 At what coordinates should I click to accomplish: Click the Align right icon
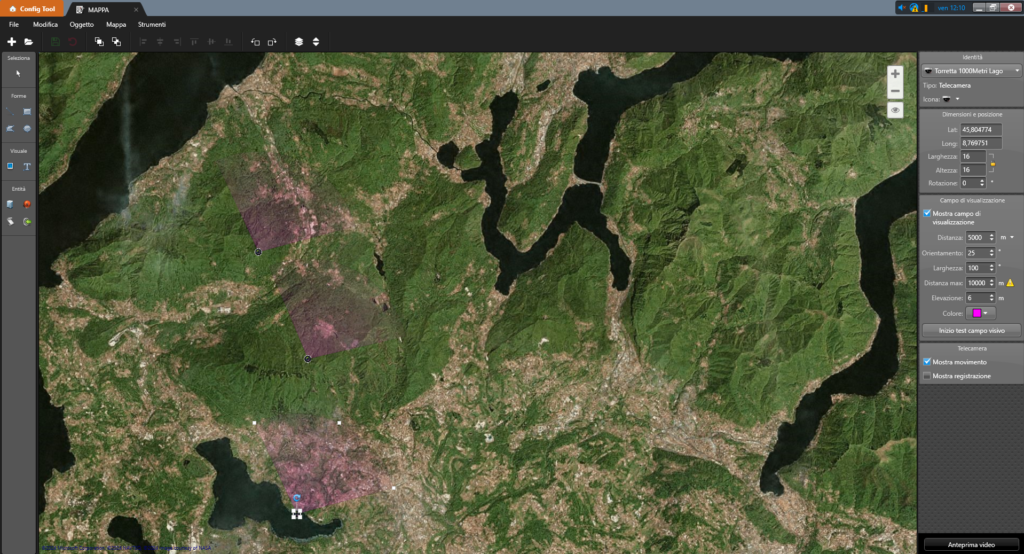177,42
